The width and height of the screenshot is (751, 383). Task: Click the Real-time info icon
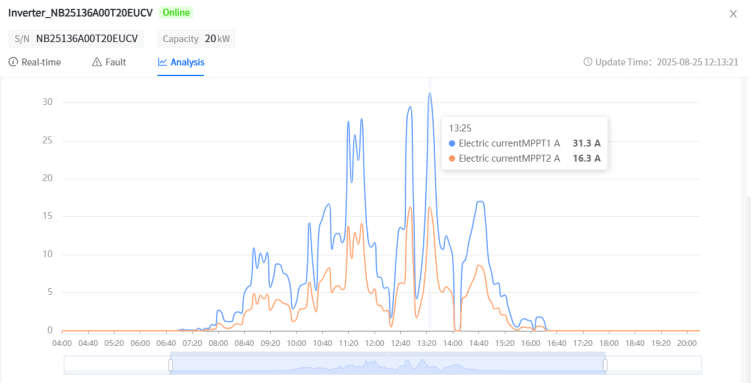[13, 62]
